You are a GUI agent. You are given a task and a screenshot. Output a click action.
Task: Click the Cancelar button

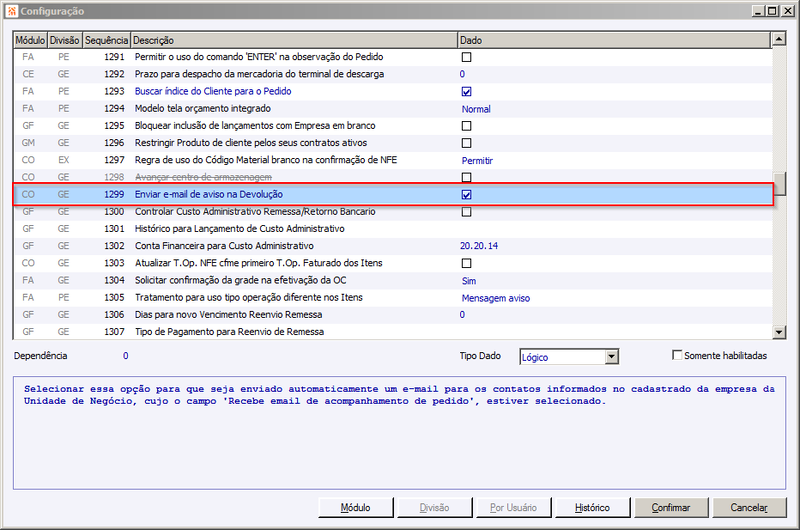(749, 508)
